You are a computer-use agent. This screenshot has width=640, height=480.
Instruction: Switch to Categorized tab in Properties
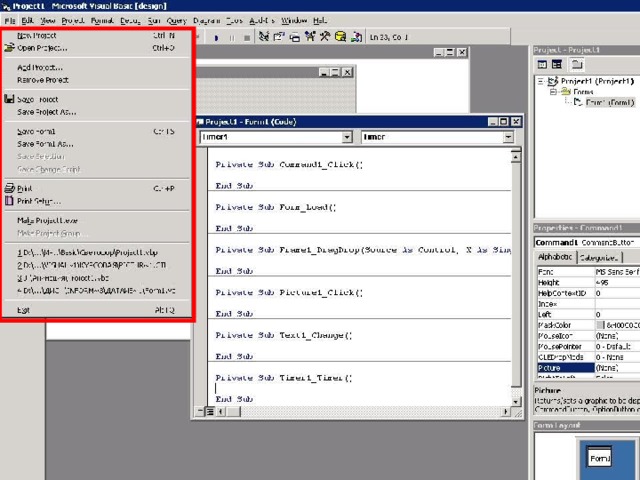pos(599,258)
